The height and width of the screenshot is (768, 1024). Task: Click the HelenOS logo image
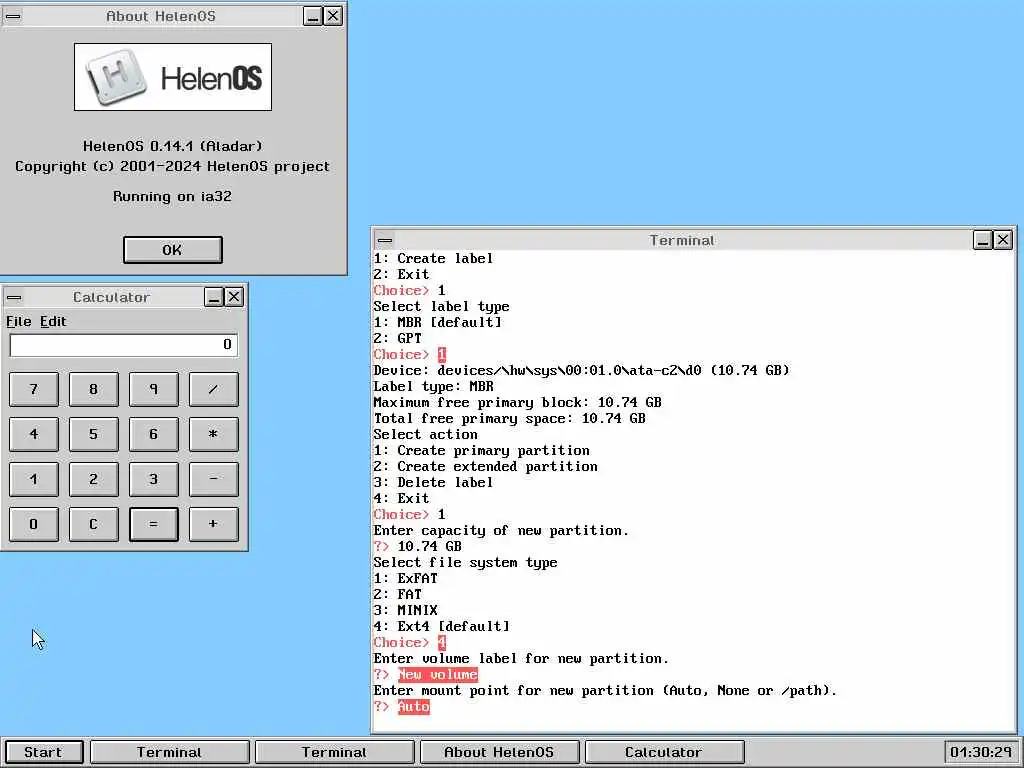tap(173, 77)
